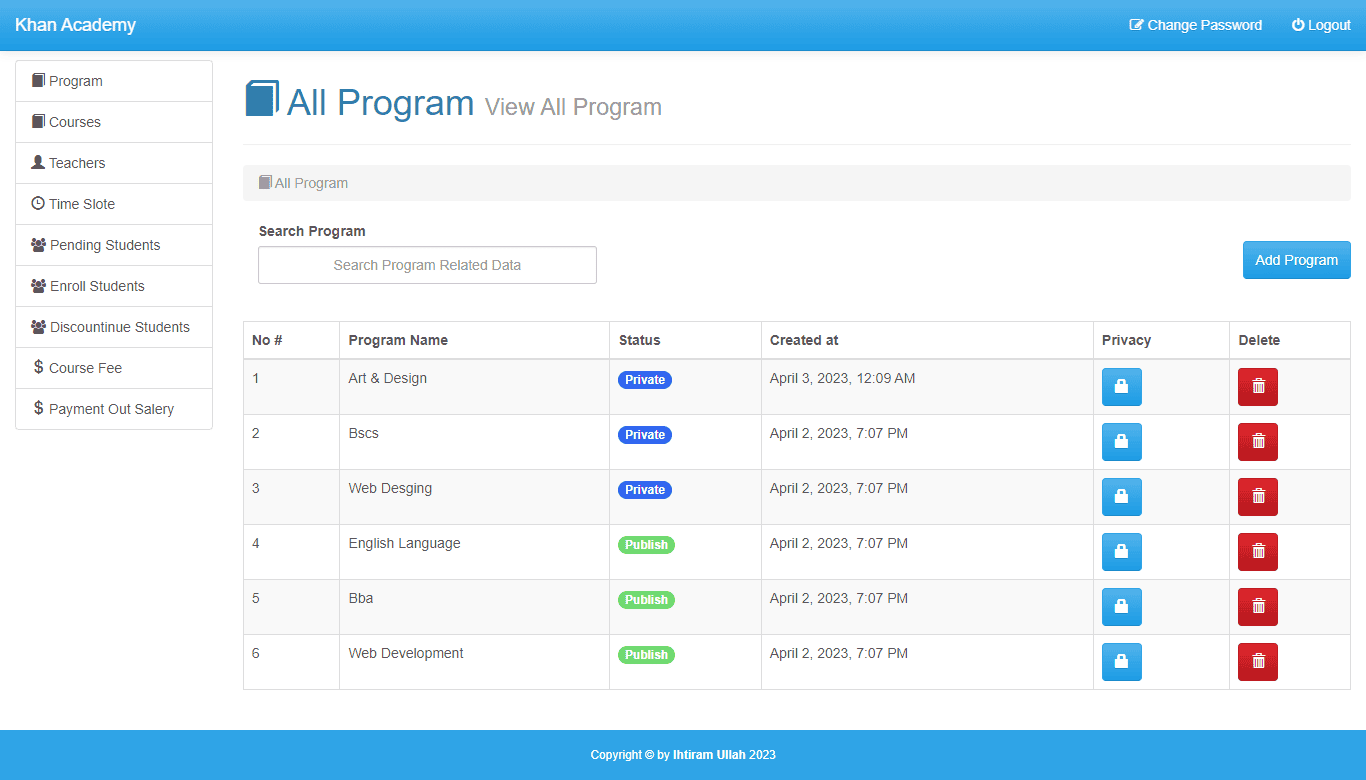This screenshot has width=1366, height=780.
Task: Click the Logout link
Action: point(1321,25)
